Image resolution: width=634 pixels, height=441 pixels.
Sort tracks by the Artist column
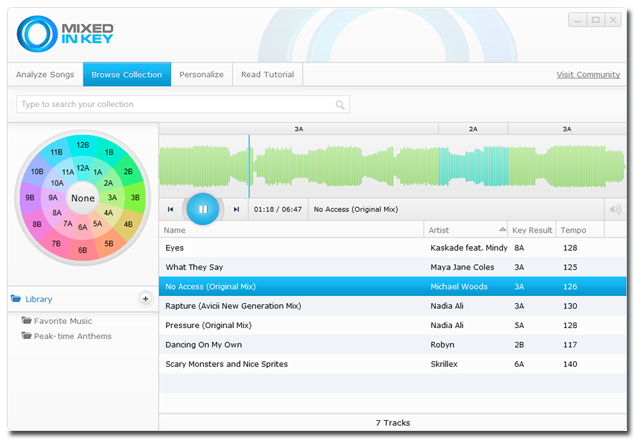(x=466, y=230)
